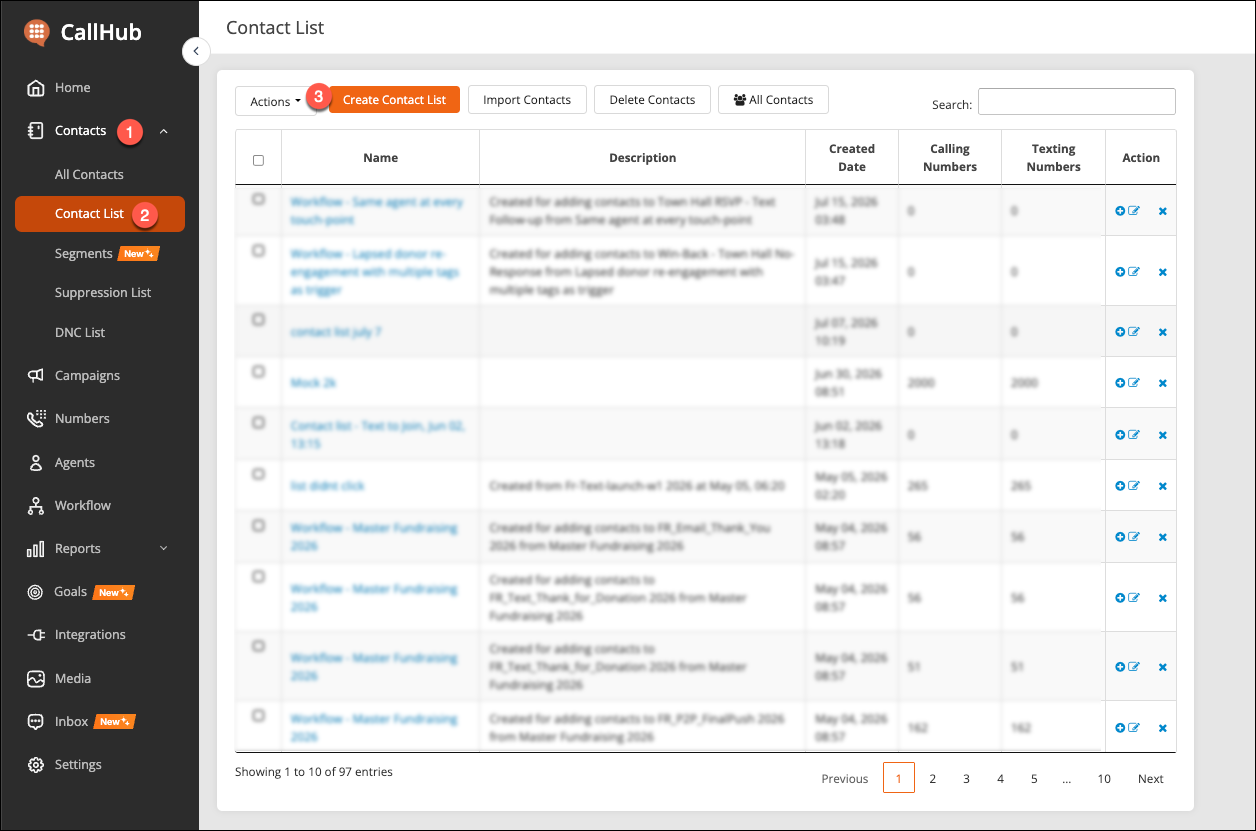The image size is (1256, 831).
Task: Sort by the Name column header
Action: coord(380,158)
